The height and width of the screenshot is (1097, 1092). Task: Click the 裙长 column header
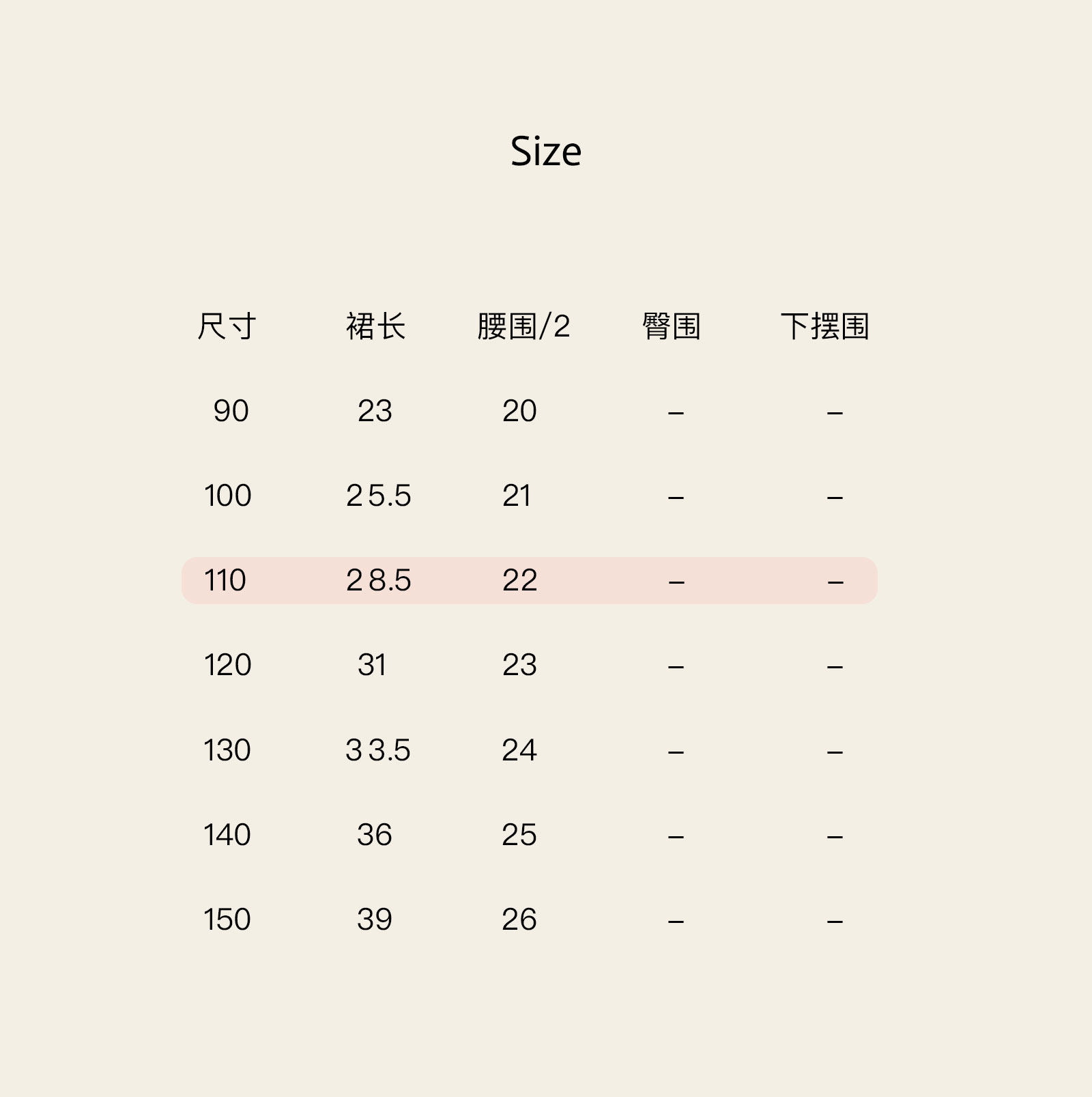(375, 326)
